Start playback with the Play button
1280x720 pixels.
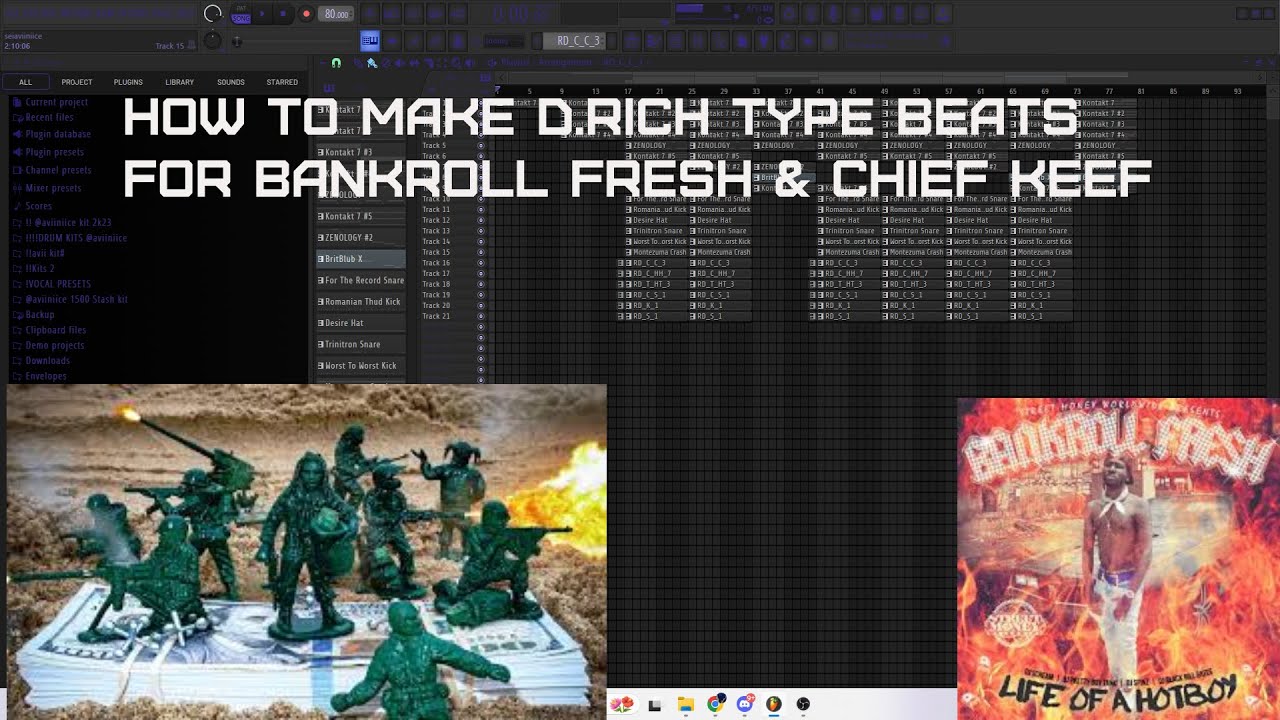pyautogui.click(x=263, y=14)
